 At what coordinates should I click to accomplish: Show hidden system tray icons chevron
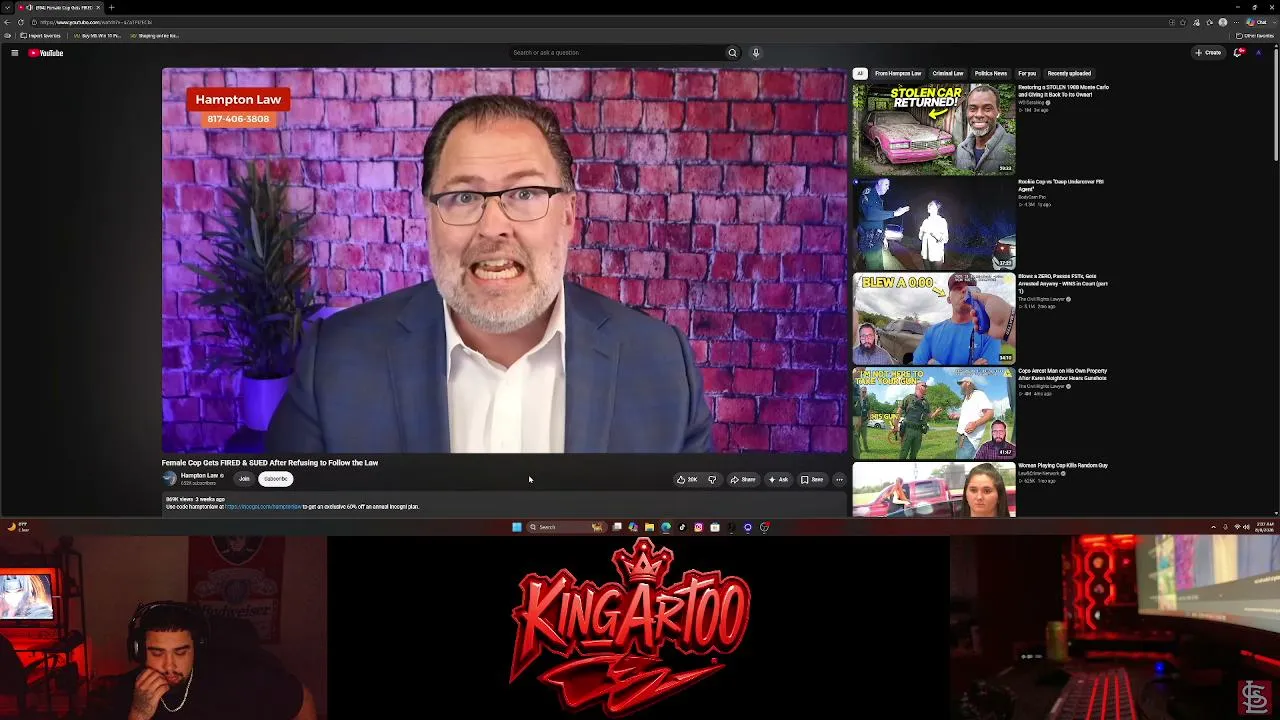point(1213,527)
